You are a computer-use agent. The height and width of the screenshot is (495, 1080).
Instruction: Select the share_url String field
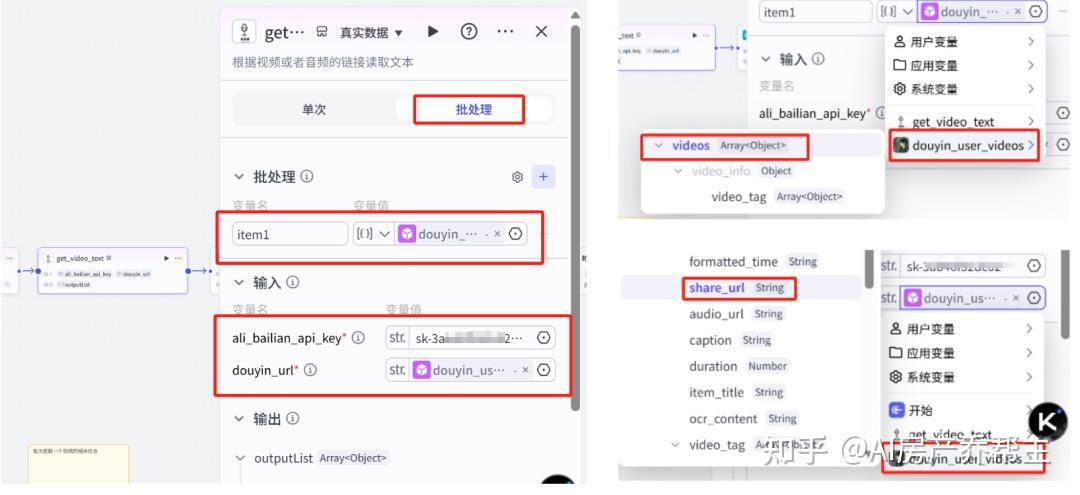[x=738, y=288]
